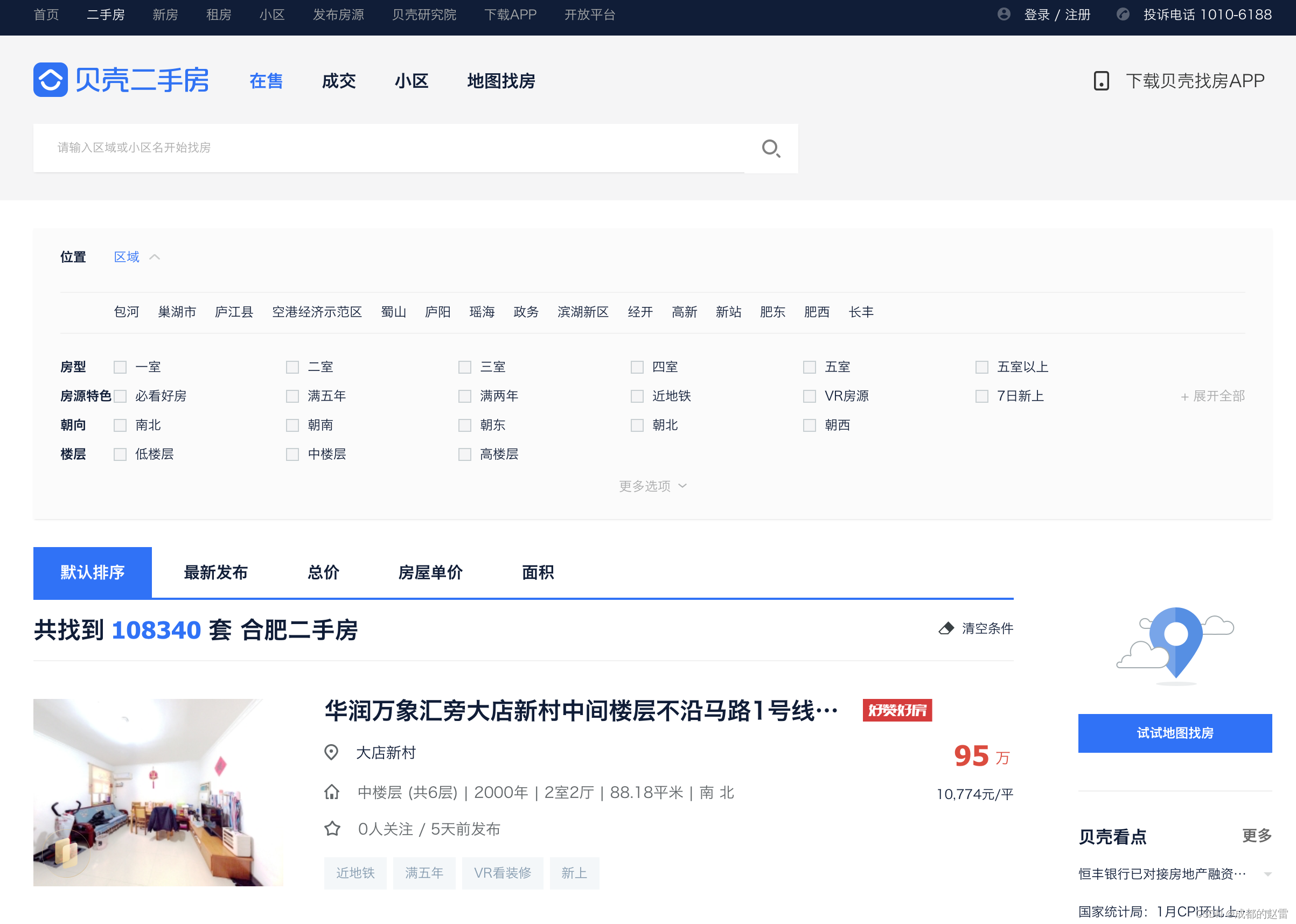Viewport: 1296px width, 924px height.
Task: Expand 更多选项 filter options
Action: [652, 486]
